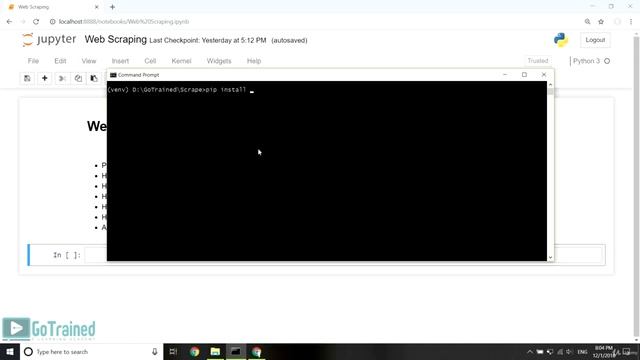Screen dimensions: 640x360
Task: Click Command Prompt scrollbar down arrow
Action: tap(550, 258)
